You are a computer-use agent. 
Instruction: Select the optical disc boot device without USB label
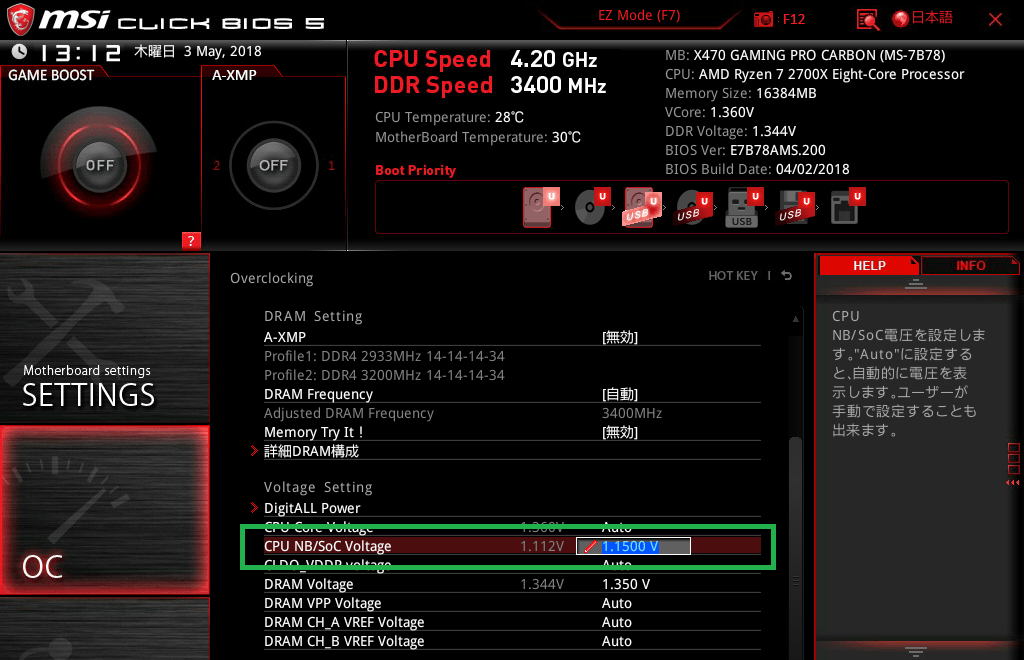(592, 207)
